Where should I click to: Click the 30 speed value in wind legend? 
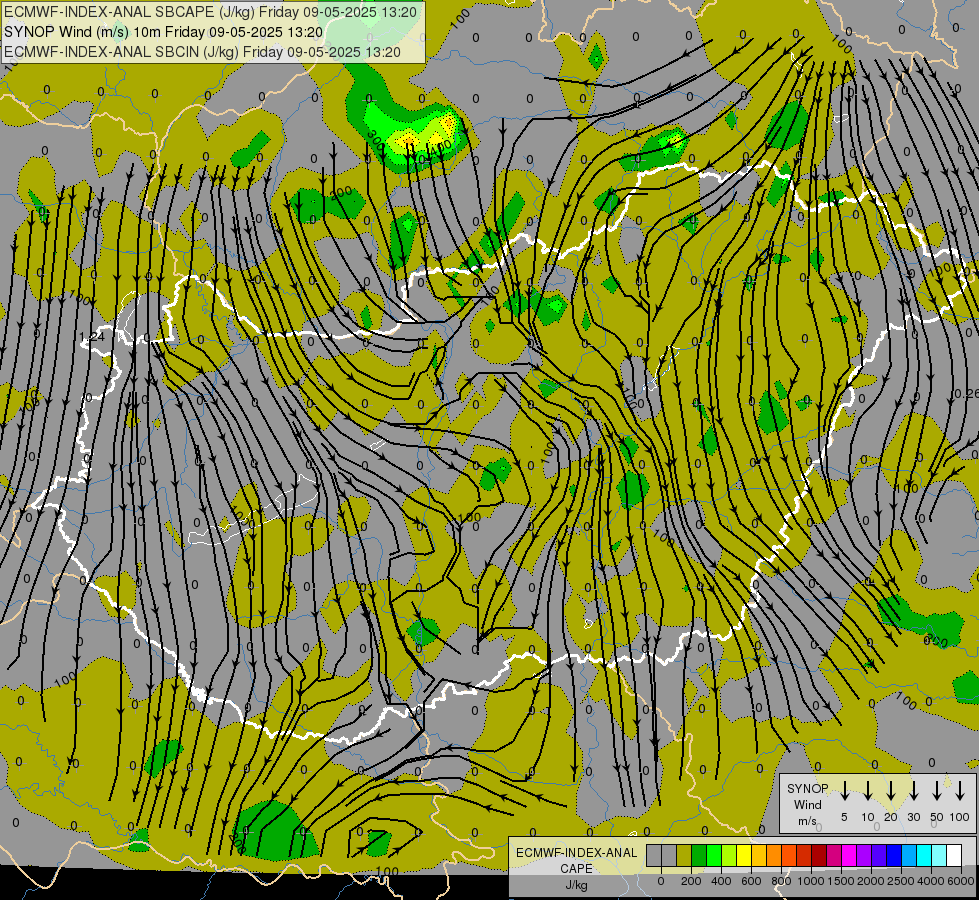pos(914,817)
